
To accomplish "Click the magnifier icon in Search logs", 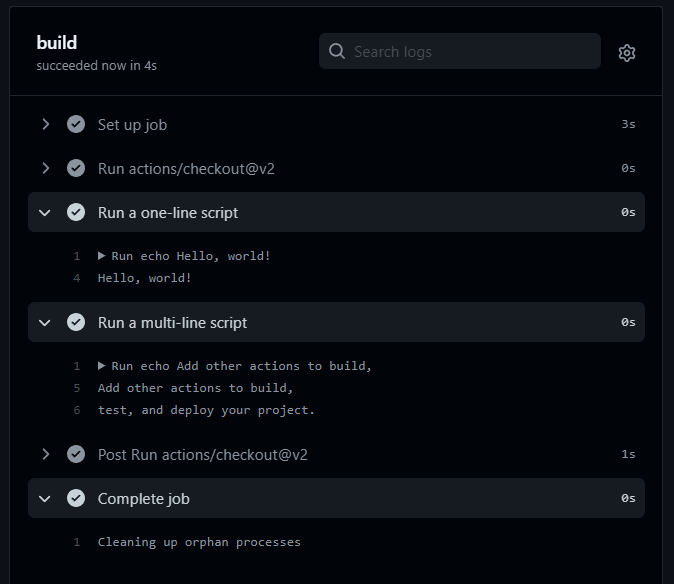I will [x=337, y=51].
